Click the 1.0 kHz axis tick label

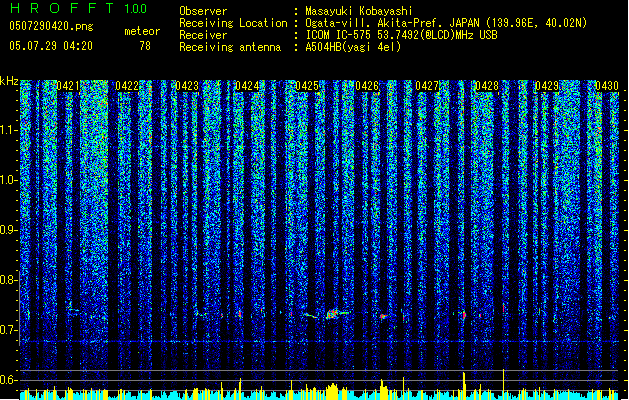coord(9,180)
